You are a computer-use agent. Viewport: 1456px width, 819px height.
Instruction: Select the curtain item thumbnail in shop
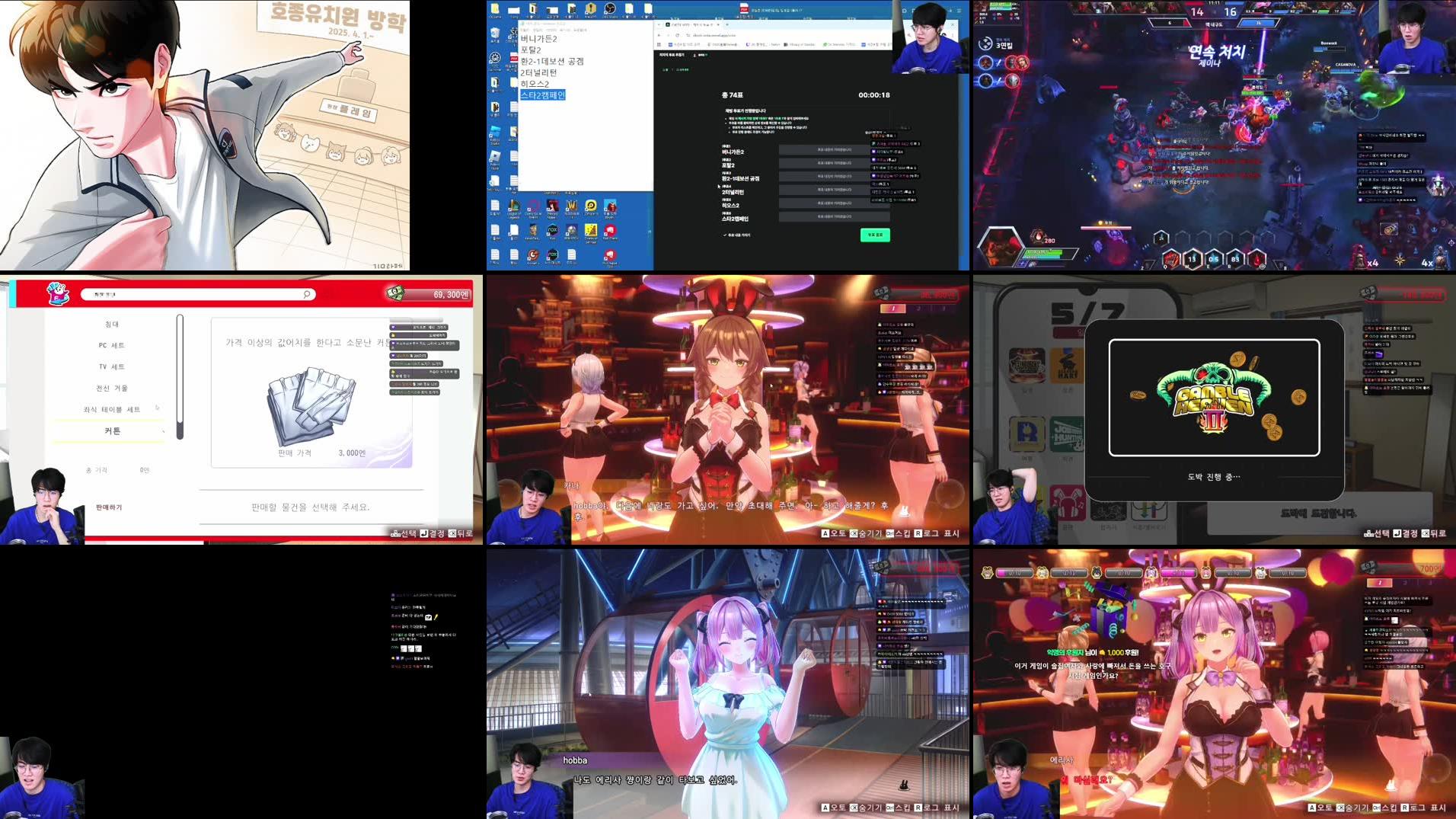pyautogui.click(x=311, y=407)
